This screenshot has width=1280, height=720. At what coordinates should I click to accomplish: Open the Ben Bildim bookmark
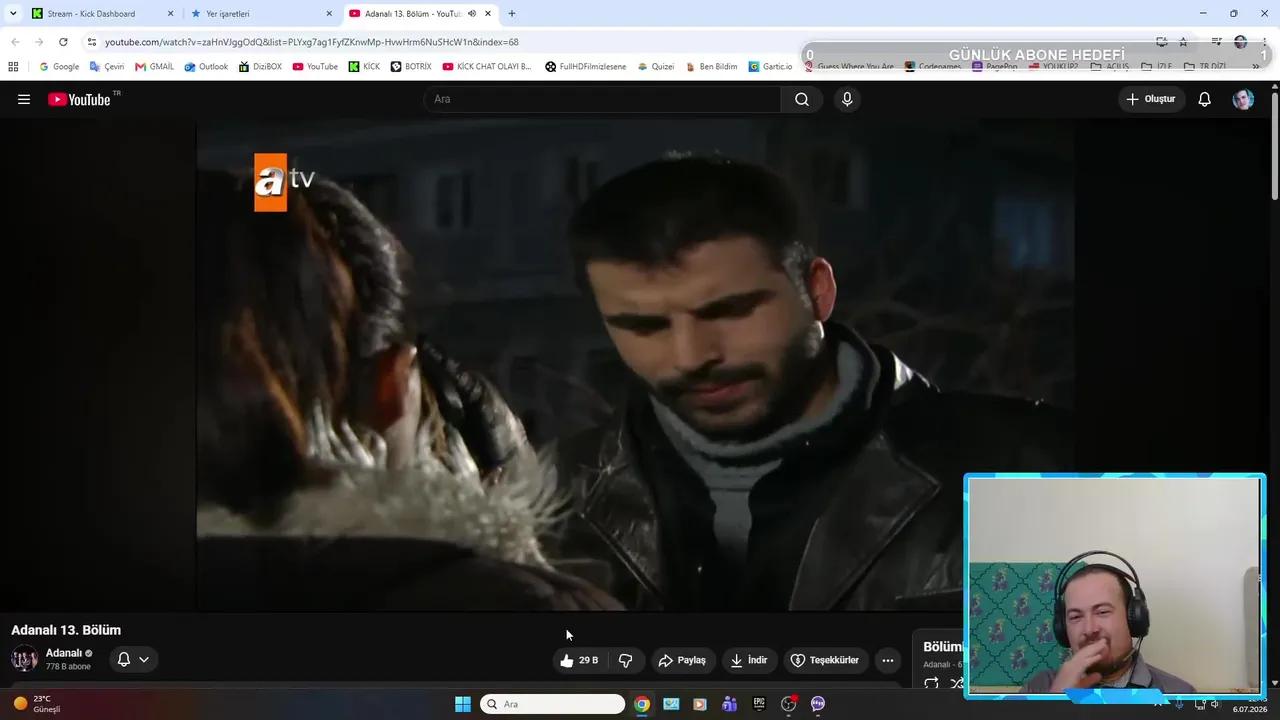click(712, 67)
